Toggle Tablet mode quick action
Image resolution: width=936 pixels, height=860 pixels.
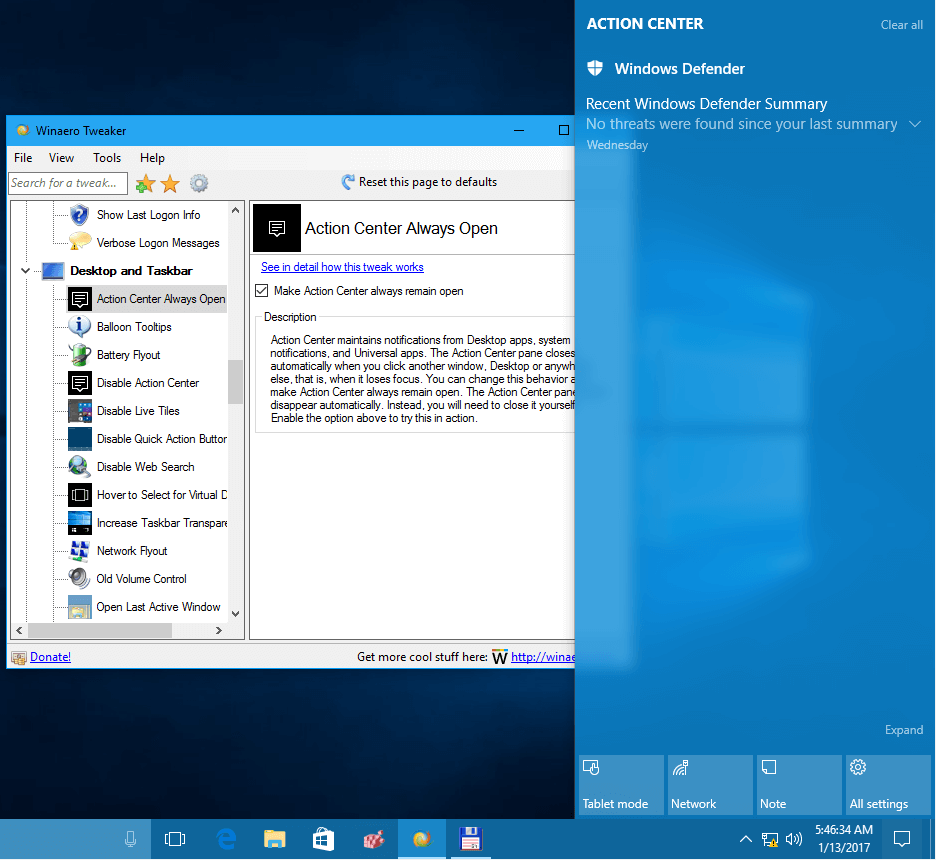[x=621, y=785]
